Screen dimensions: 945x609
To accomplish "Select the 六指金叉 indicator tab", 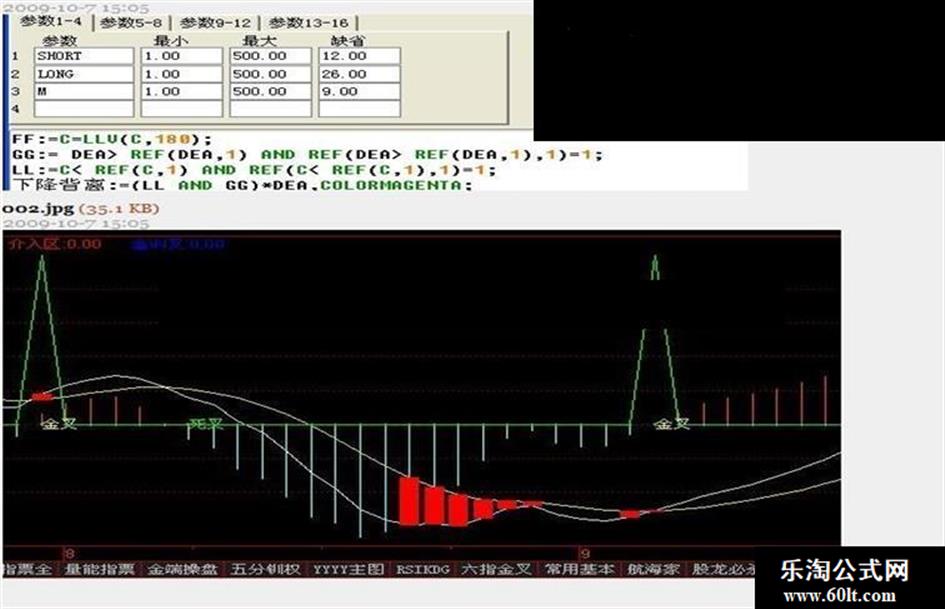I will (x=497, y=569).
